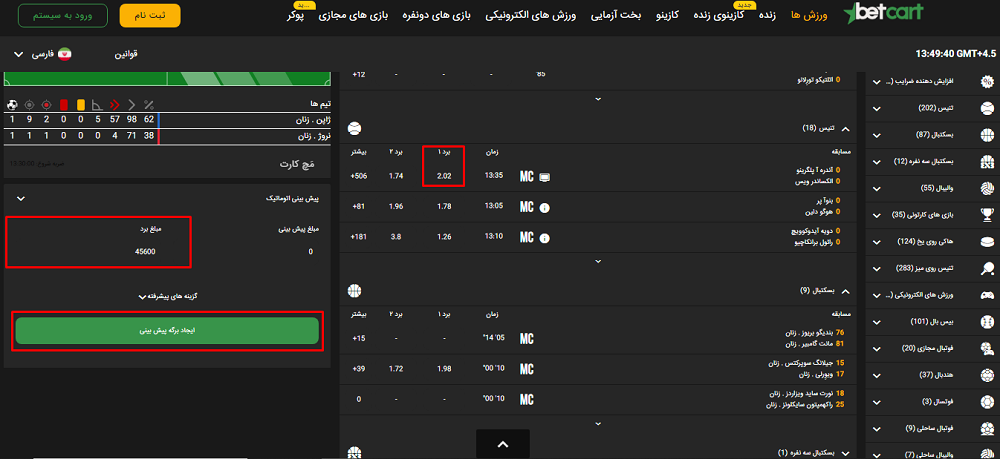1000x459 pixels.
Task: Select odds 3.8 in the 13:10 match
Action: pyautogui.click(x=396, y=237)
